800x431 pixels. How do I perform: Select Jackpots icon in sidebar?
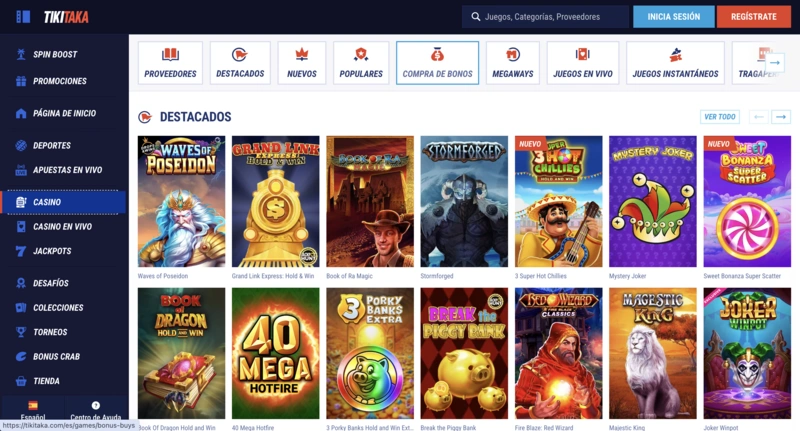pos(21,251)
